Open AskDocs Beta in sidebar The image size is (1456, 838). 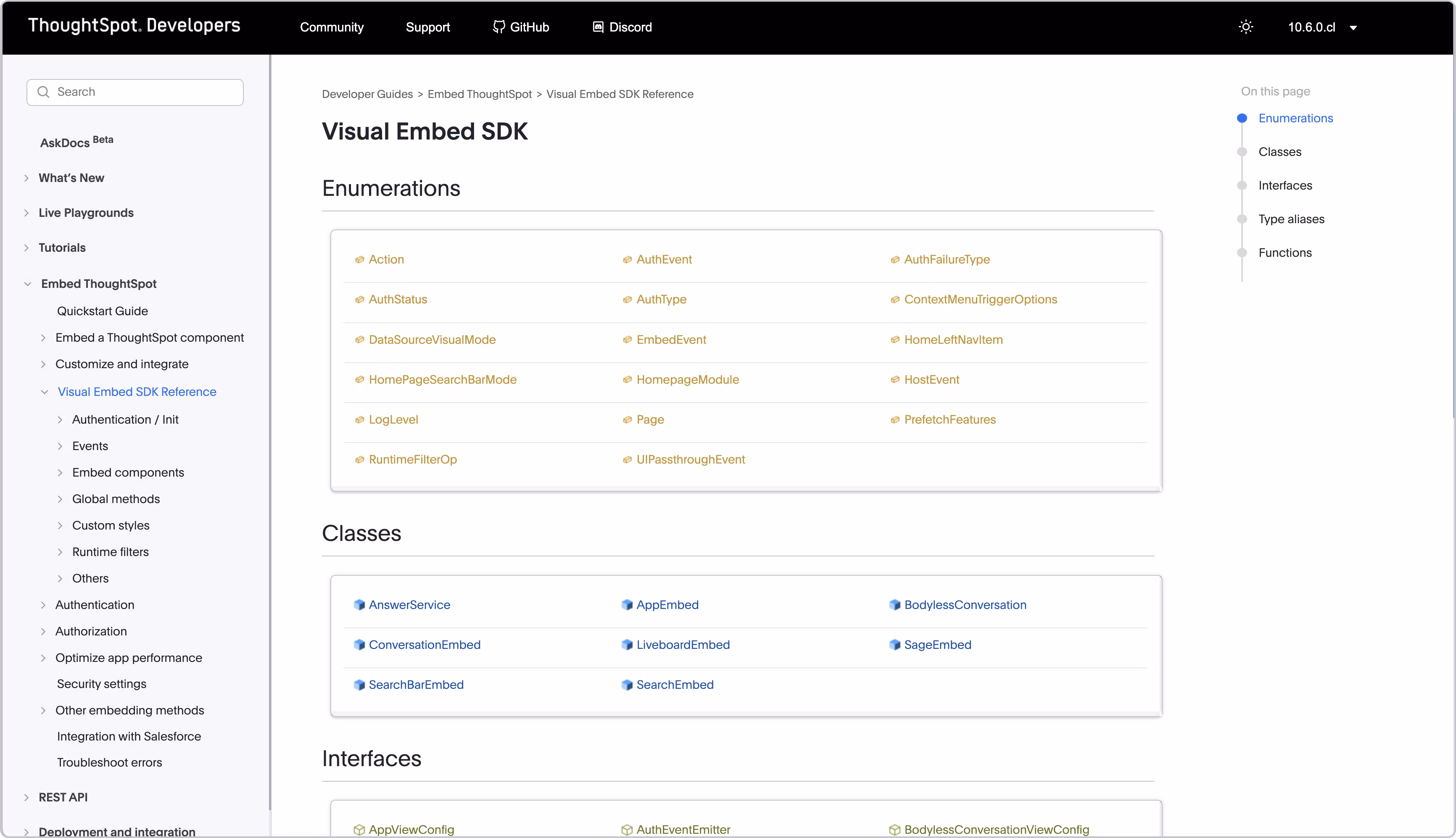click(76, 142)
